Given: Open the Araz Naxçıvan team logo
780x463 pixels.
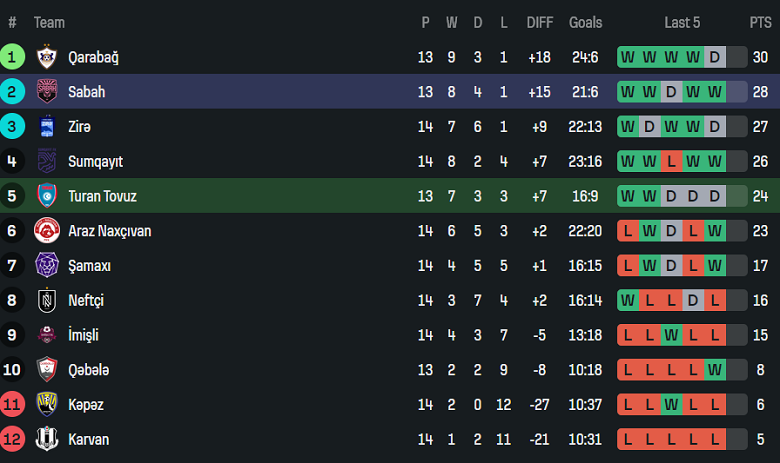Looking at the screenshot, I should (47, 231).
